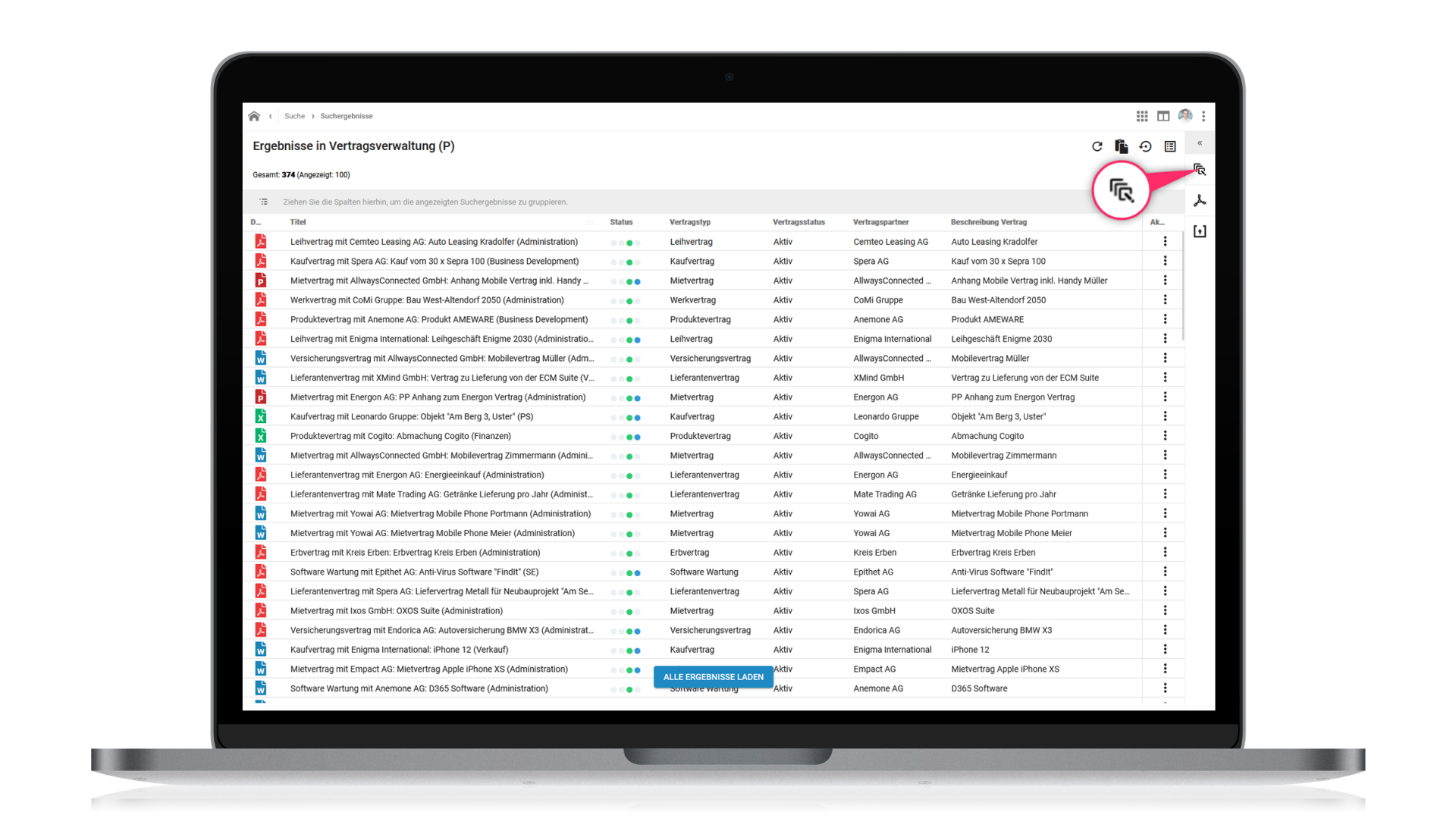Click the multi-select icon in the right sidebar
This screenshot has height=837, width=1456.
pos(1200,170)
